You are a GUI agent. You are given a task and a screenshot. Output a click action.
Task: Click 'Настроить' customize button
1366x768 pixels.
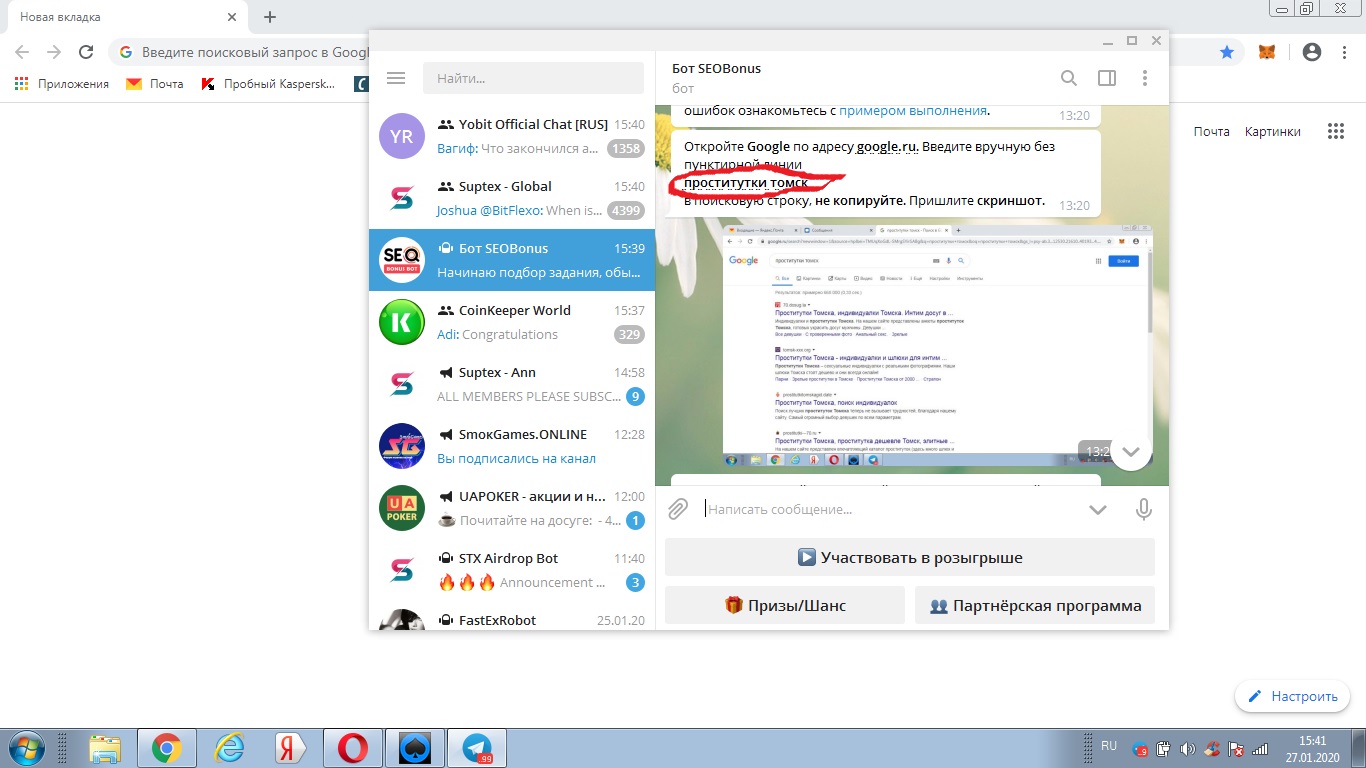click(x=1292, y=696)
